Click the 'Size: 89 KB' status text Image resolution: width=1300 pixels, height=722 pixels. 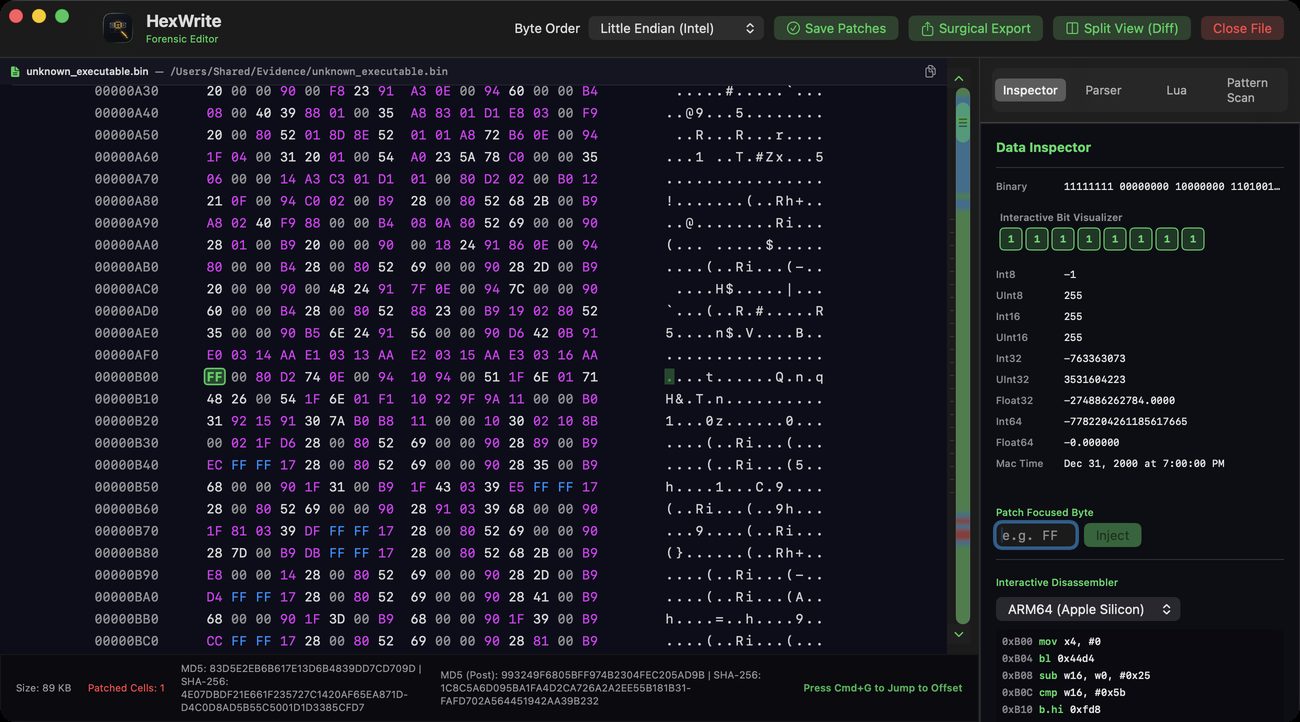point(43,688)
